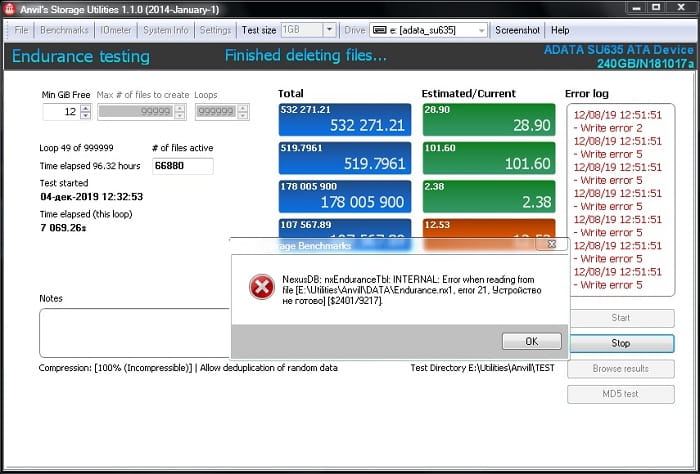Open the Settings menu

(215, 30)
